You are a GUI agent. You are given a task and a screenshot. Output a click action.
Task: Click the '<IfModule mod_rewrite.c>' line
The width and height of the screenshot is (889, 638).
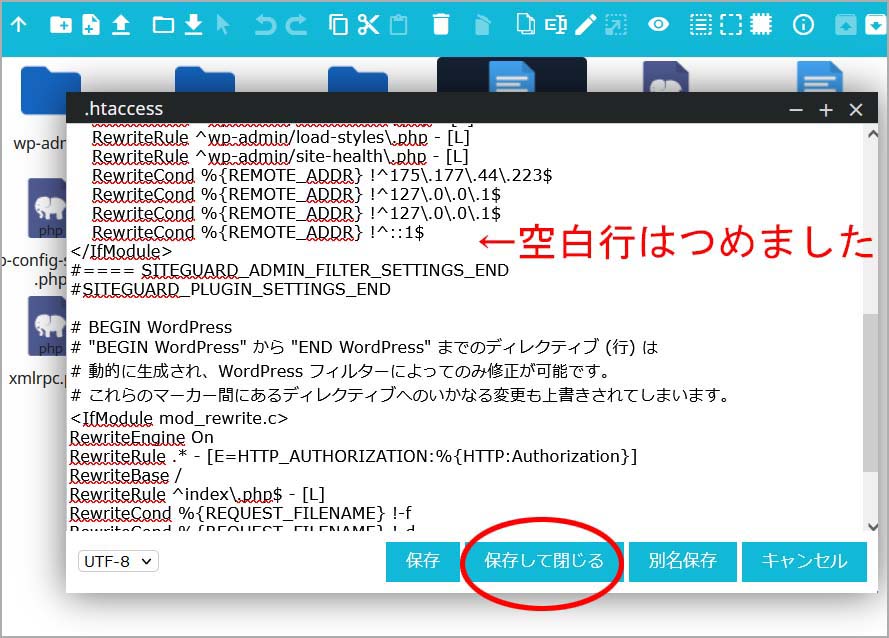(179, 419)
